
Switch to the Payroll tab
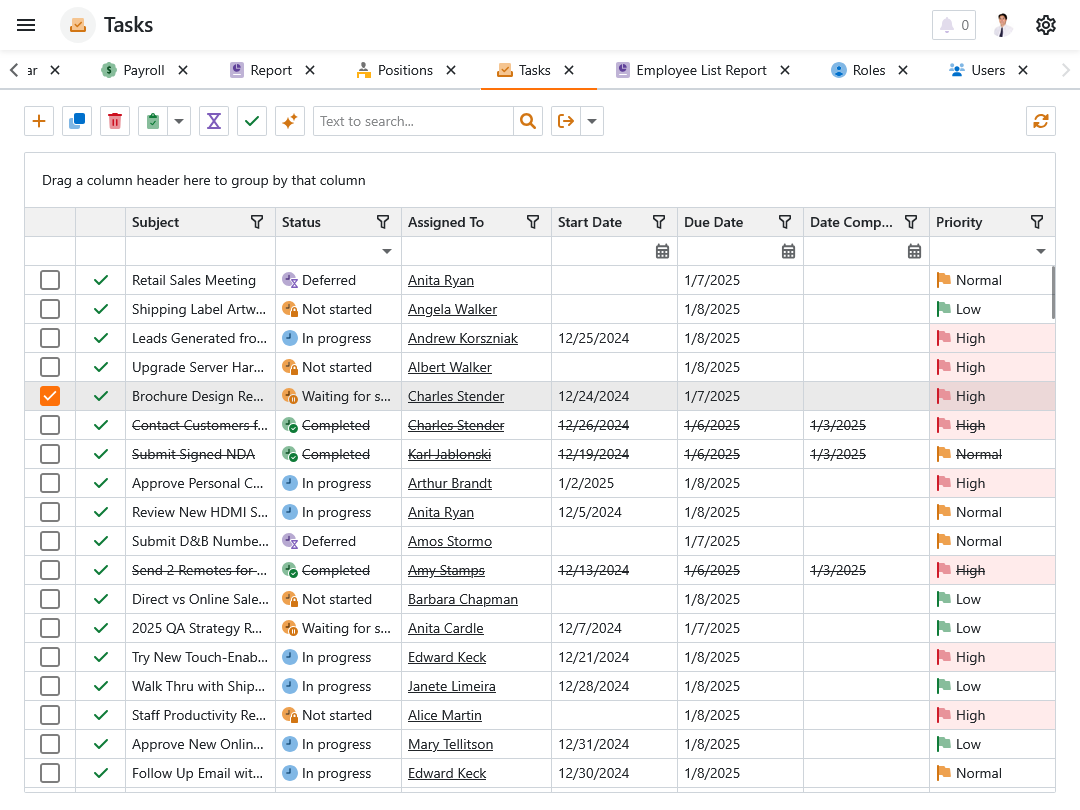143,70
